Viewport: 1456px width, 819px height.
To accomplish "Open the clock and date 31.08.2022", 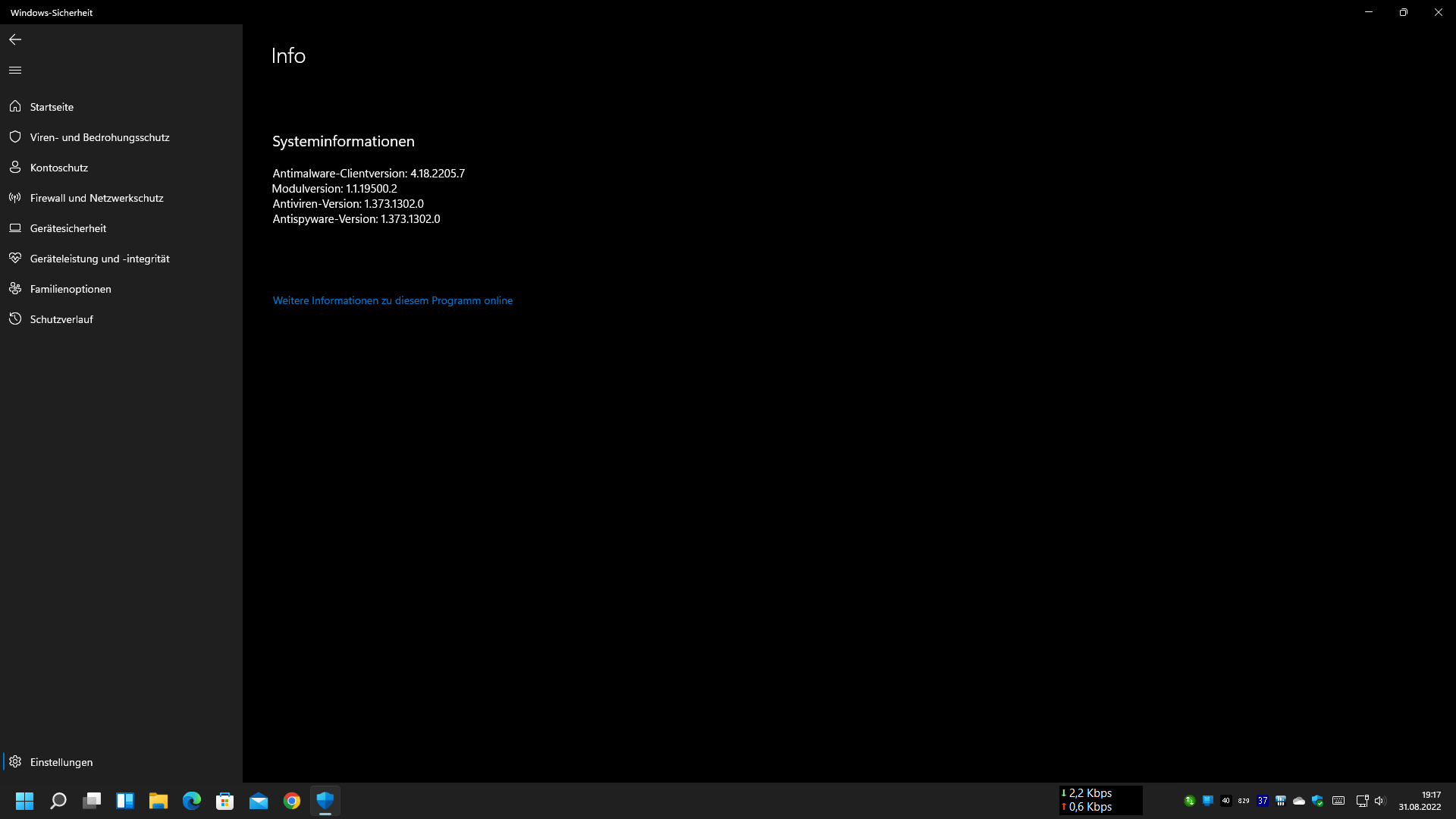I will coord(1420,801).
